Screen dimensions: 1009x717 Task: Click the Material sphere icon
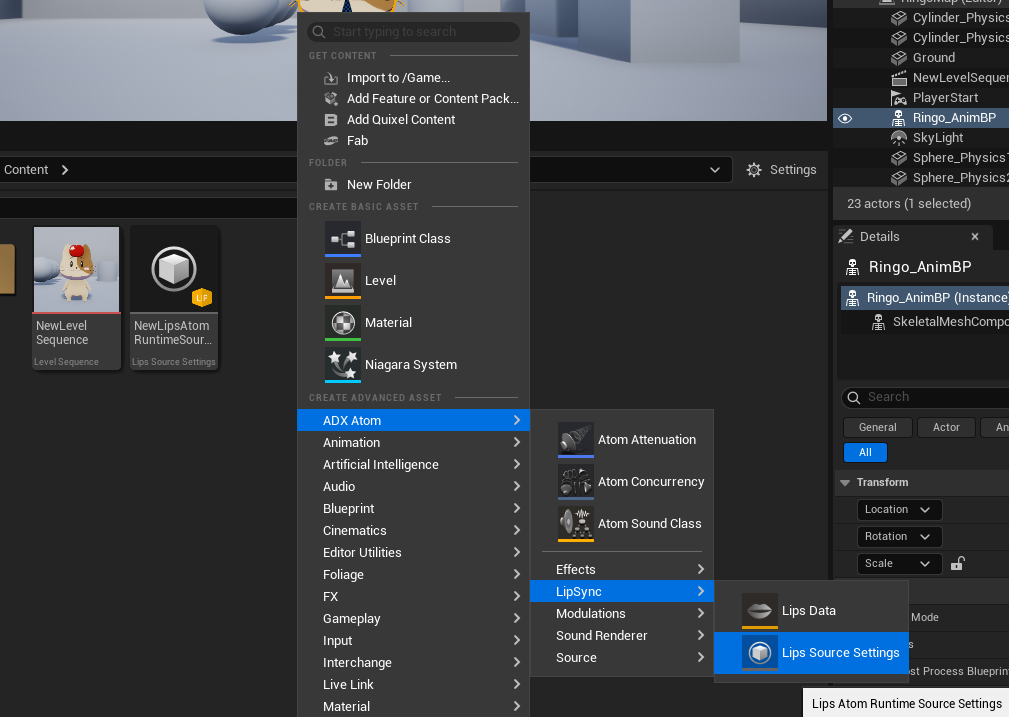tap(343, 323)
